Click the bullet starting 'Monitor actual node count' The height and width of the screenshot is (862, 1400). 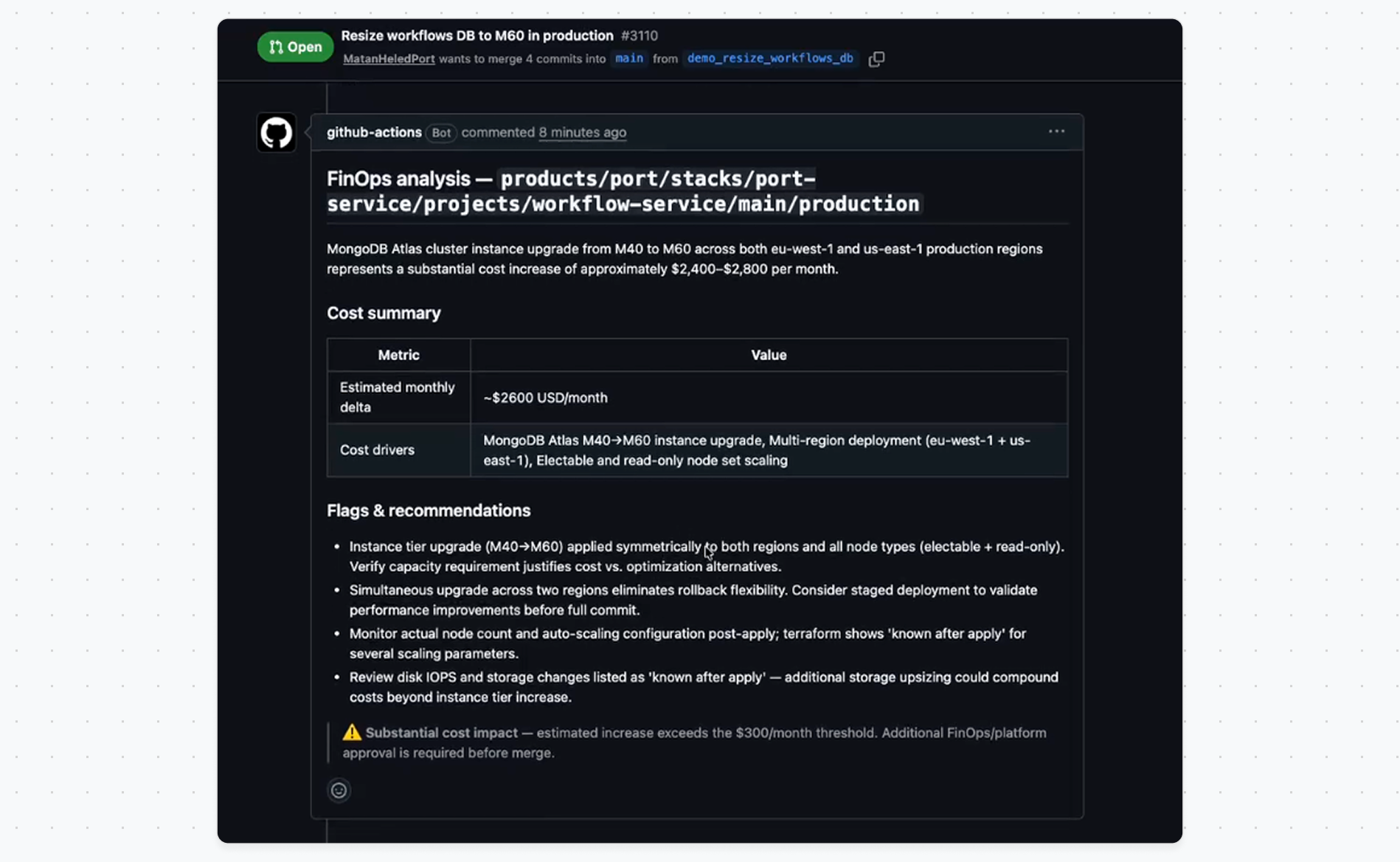687,644
